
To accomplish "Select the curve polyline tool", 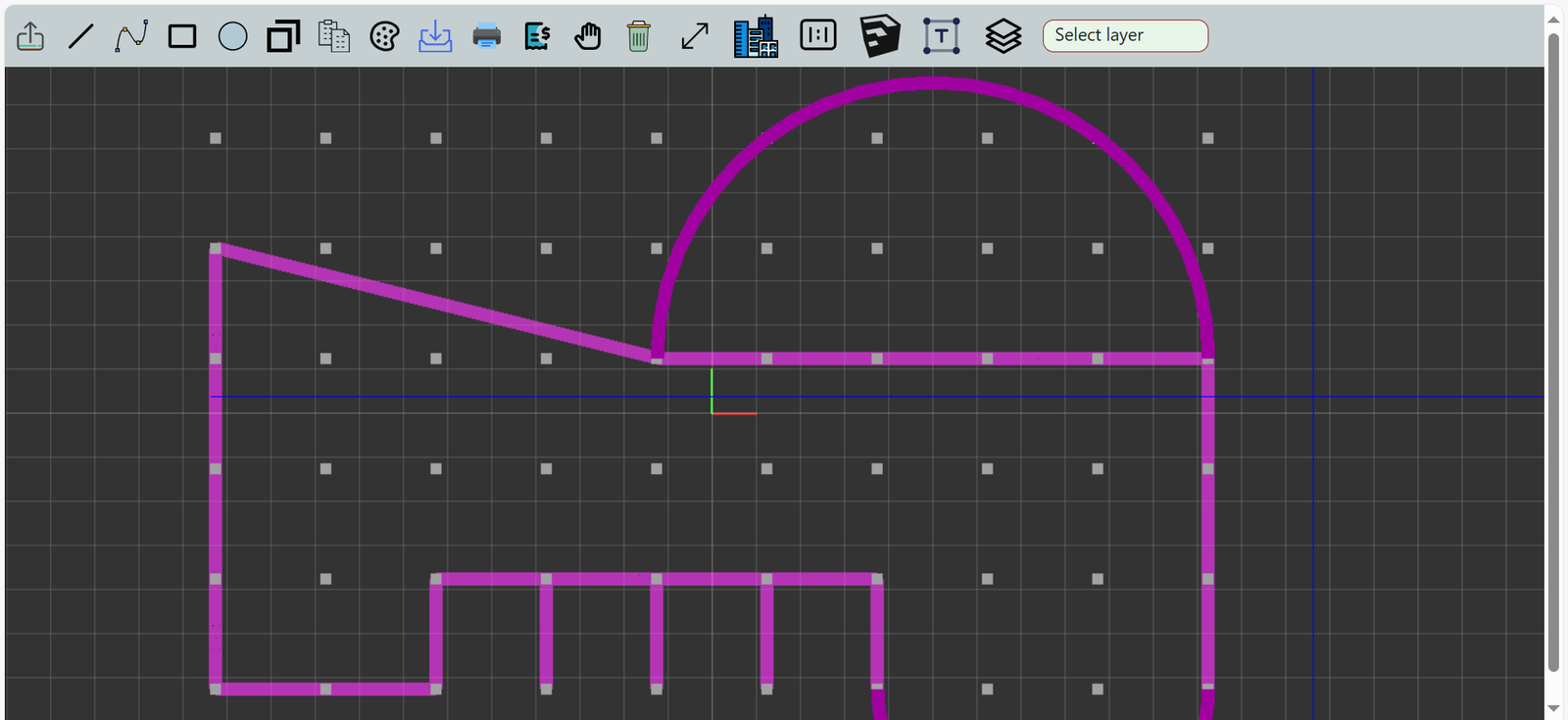I will pyautogui.click(x=131, y=36).
